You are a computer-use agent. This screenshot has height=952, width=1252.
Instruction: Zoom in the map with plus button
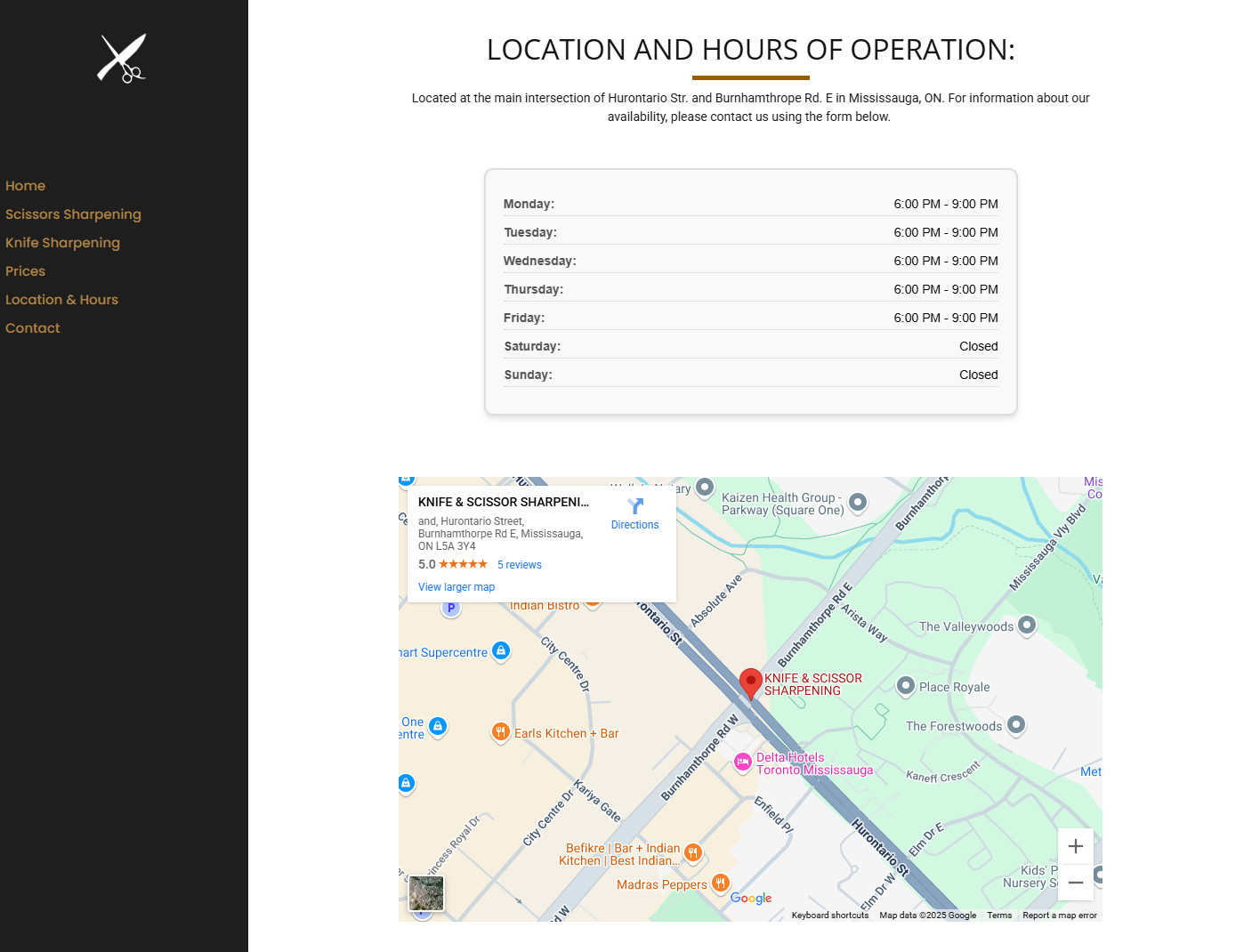tap(1075, 846)
